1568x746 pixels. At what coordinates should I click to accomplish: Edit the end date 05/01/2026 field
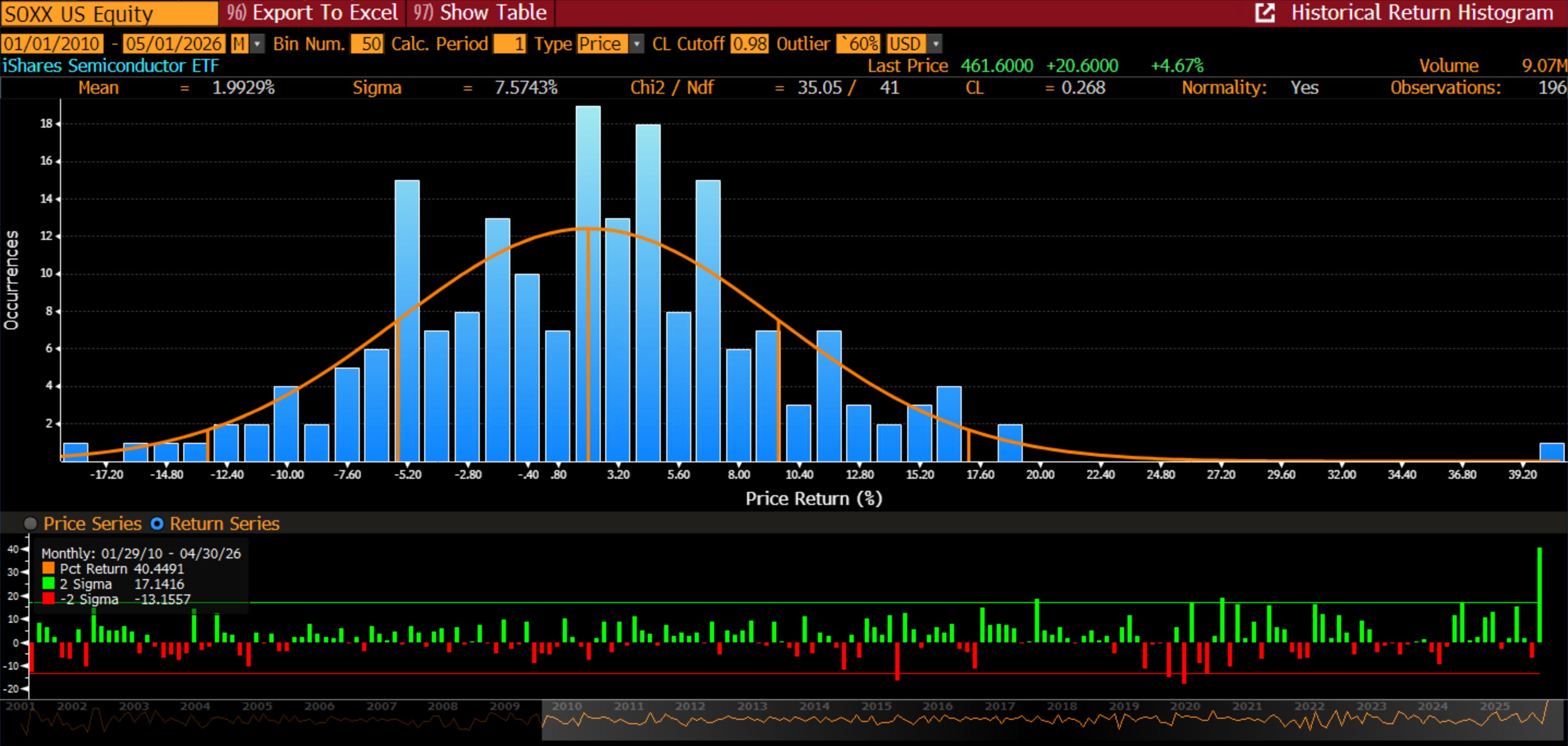pos(173,44)
